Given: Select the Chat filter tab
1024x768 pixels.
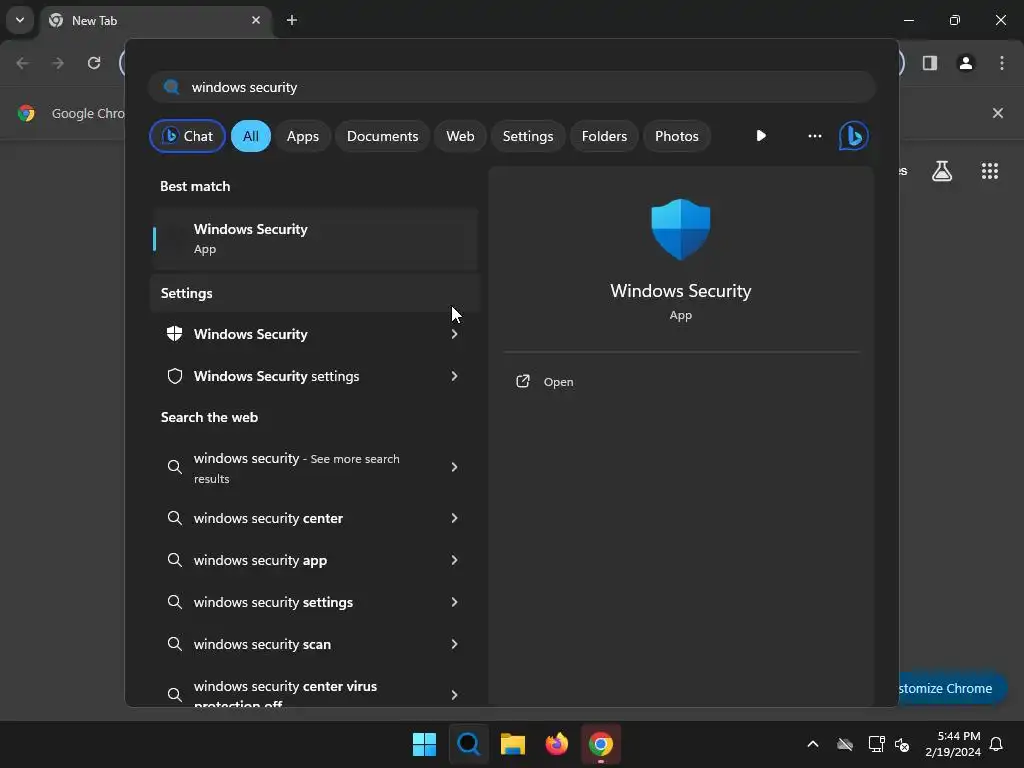Looking at the screenshot, I should click(x=187, y=136).
